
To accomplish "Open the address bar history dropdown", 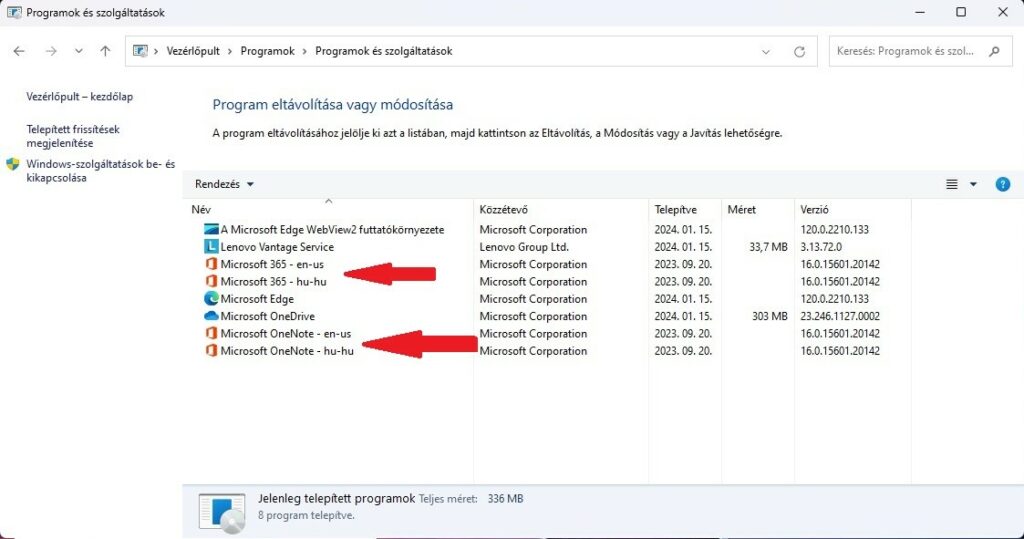I will point(766,52).
